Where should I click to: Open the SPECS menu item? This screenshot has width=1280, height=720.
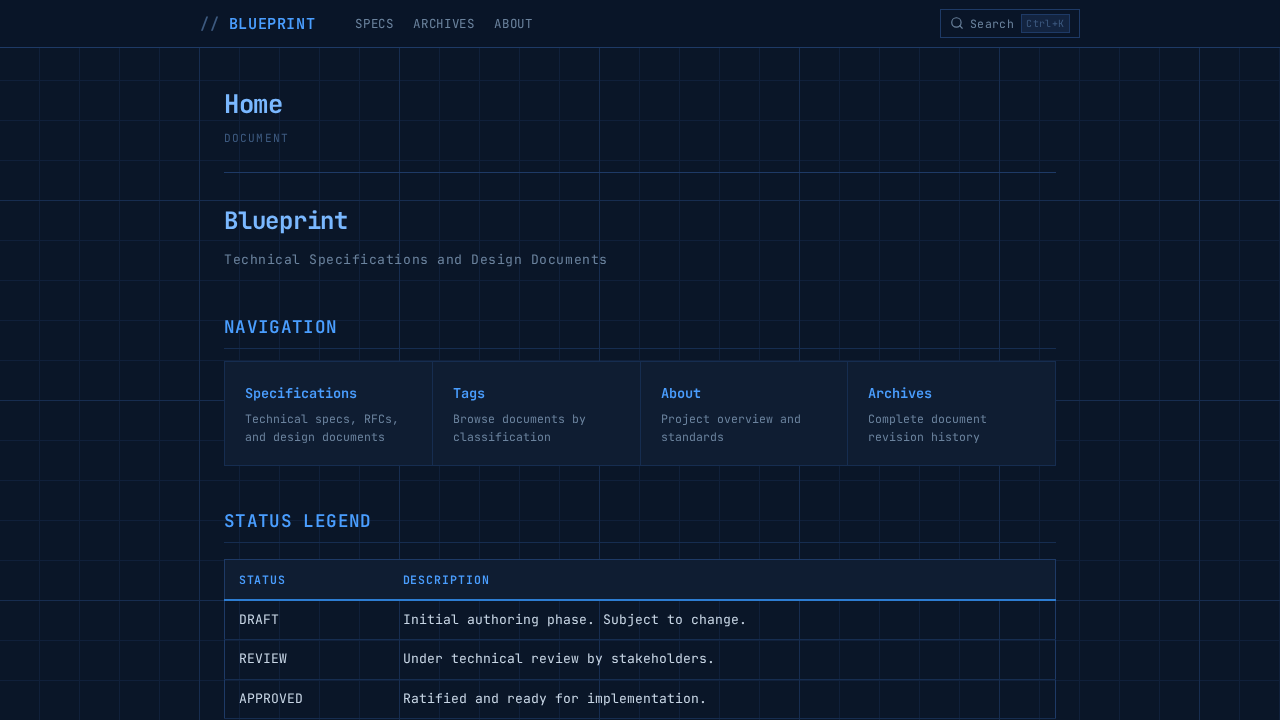[374, 23]
